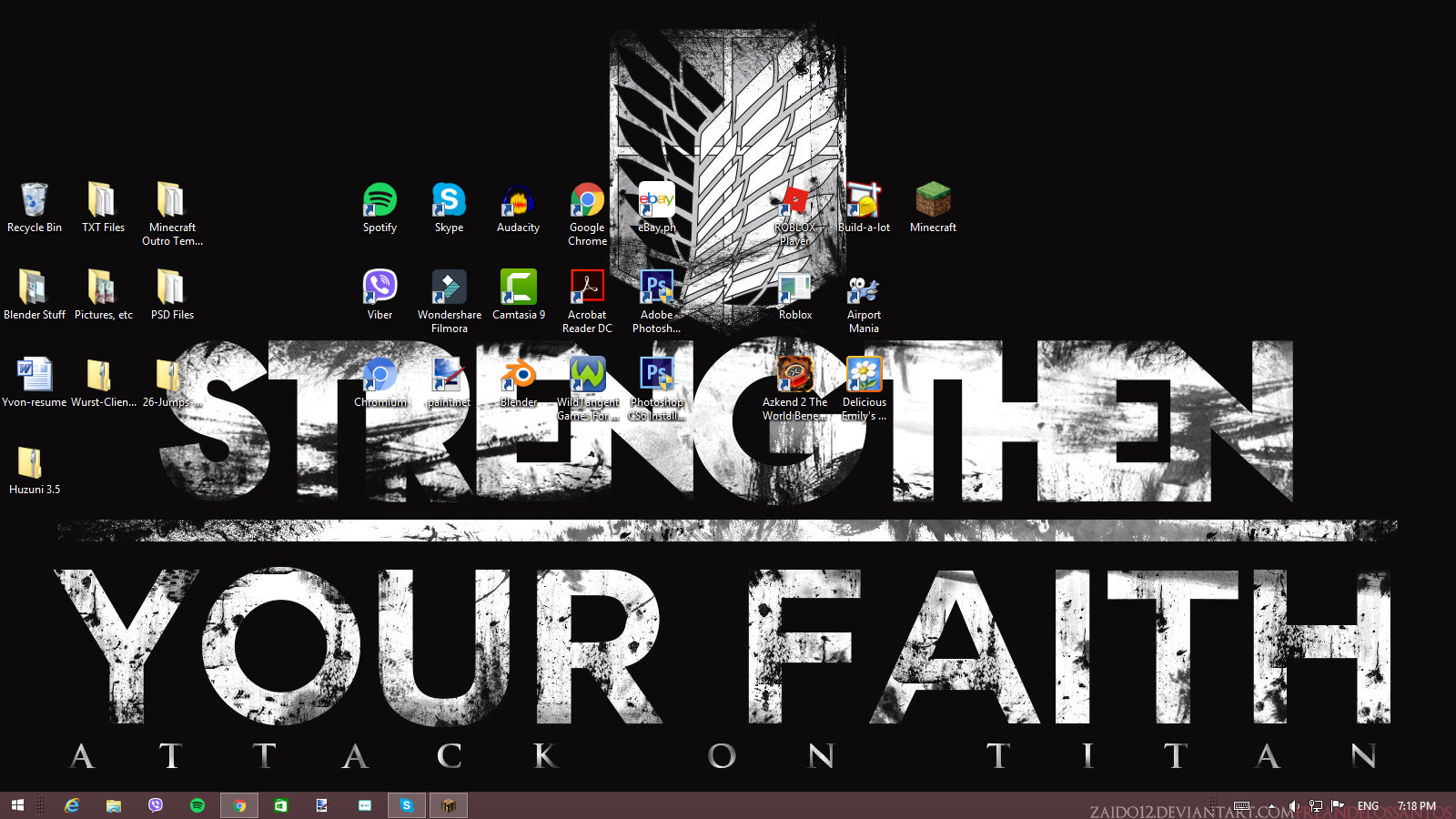The width and height of the screenshot is (1456, 819).
Task: Select the Chromium desktop shortcut
Action: tap(379, 382)
